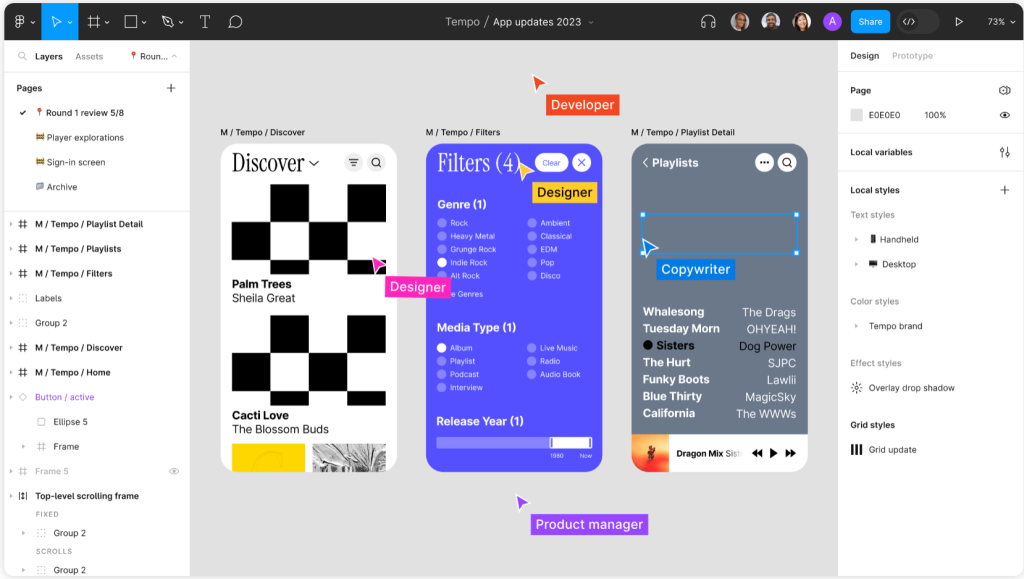Switch to the Assets tab

click(x=89, y=56)
